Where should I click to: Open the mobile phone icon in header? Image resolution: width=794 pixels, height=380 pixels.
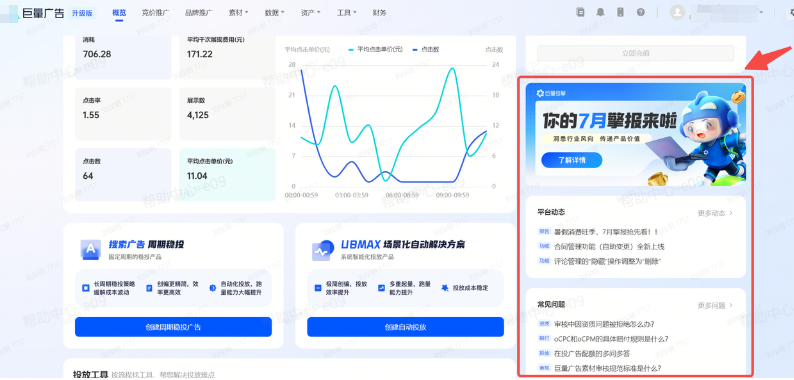click(x=620, y=13)
